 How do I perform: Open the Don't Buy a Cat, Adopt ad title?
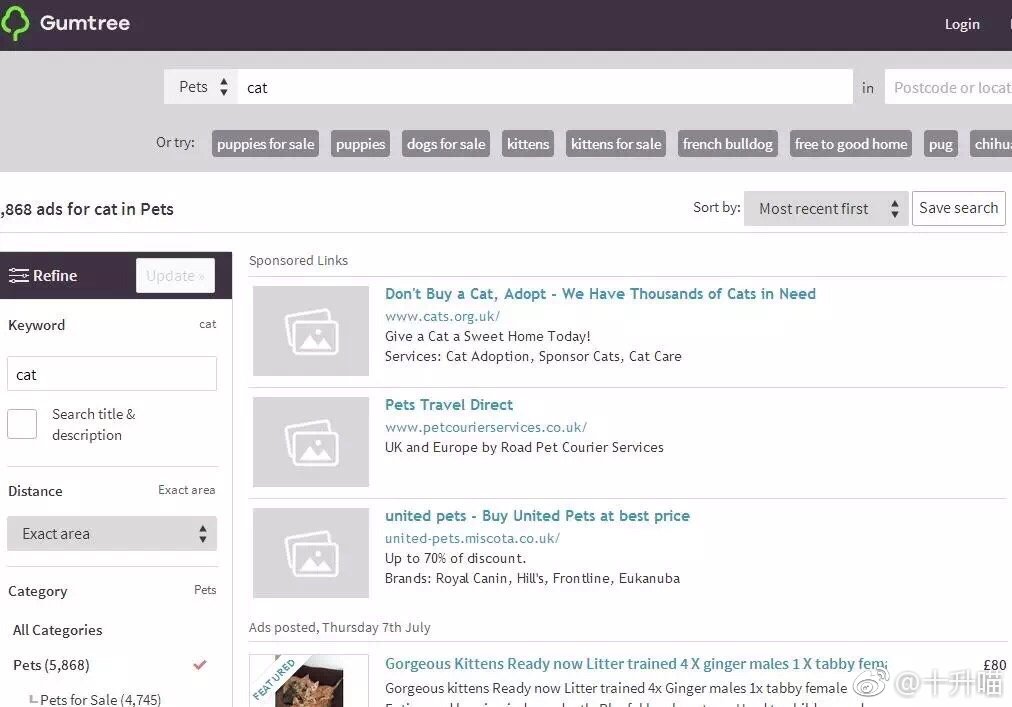[x=600, y=294]
